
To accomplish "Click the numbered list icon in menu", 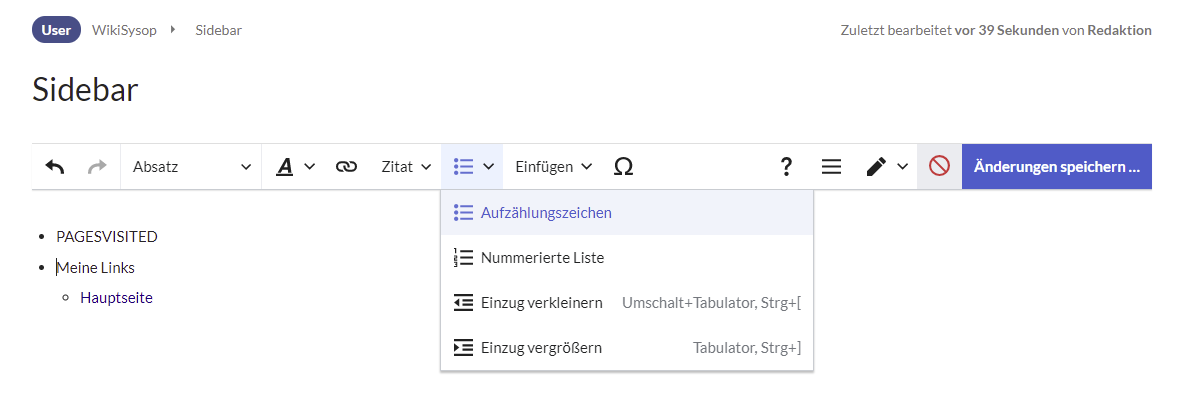I will pyautogui.click(x=463, y=258).
